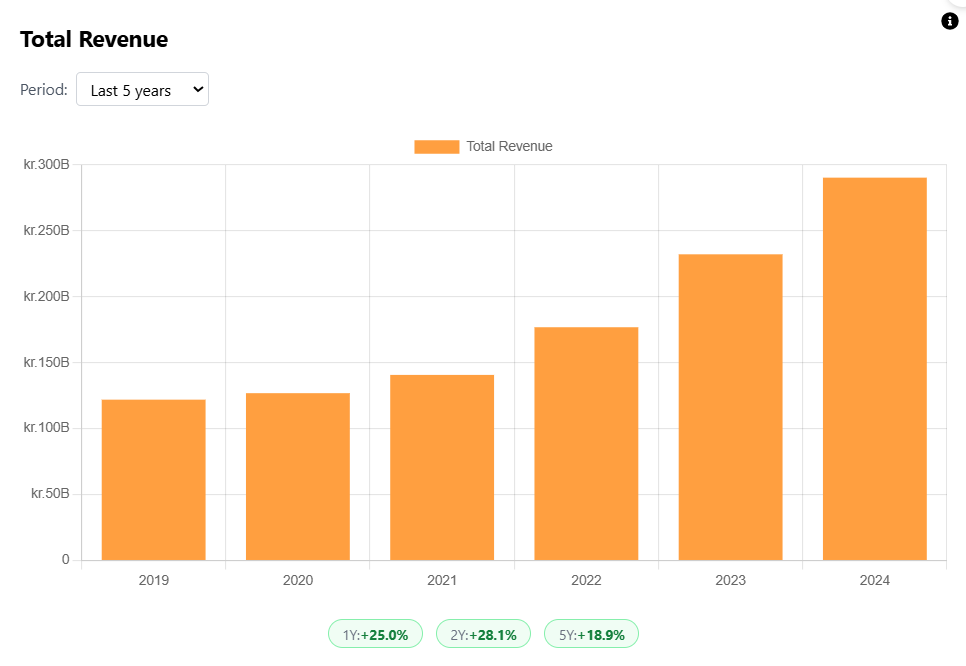Image resolution: width=966 pixels, height=666 pixels.
Task: Click the 2021 x-axis label
Action: (442, 580)
